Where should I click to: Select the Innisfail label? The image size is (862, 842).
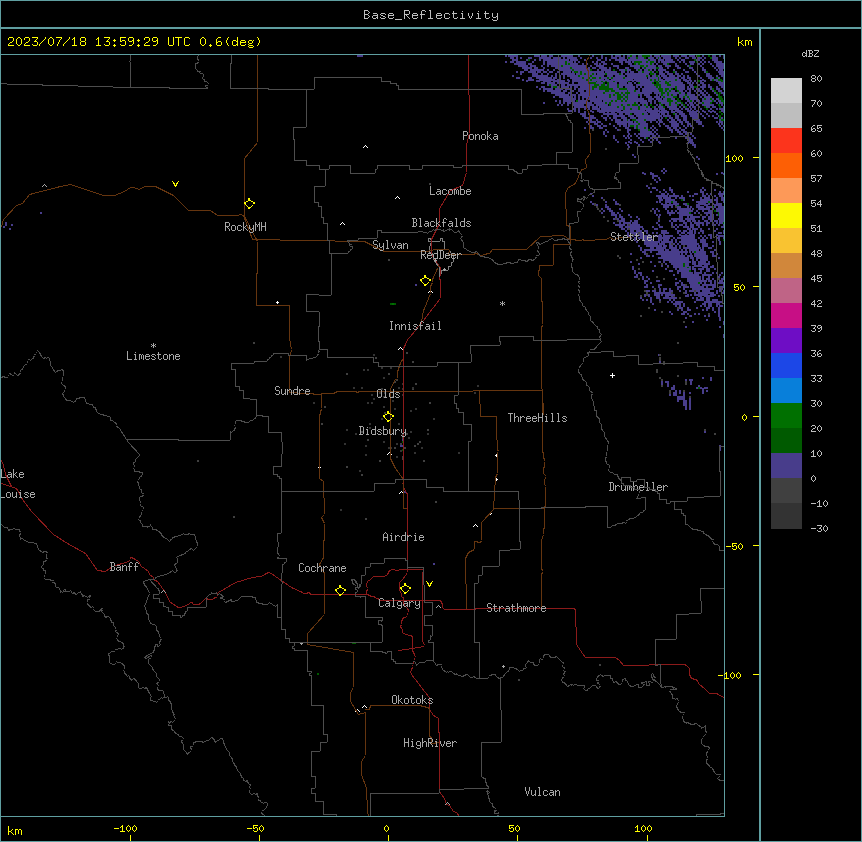pos(415,326)
